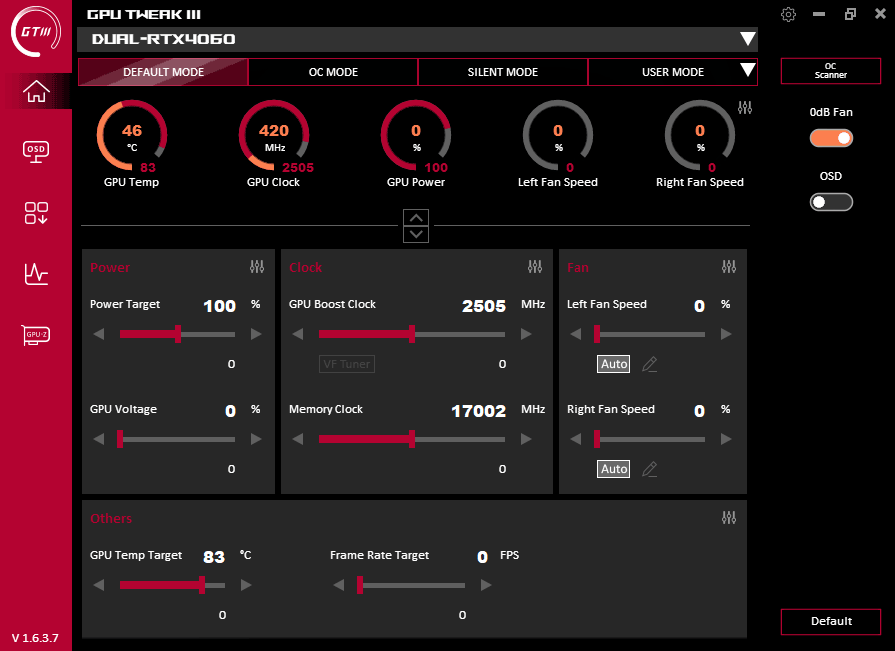Click Power Target value 100

pos(220,306)
